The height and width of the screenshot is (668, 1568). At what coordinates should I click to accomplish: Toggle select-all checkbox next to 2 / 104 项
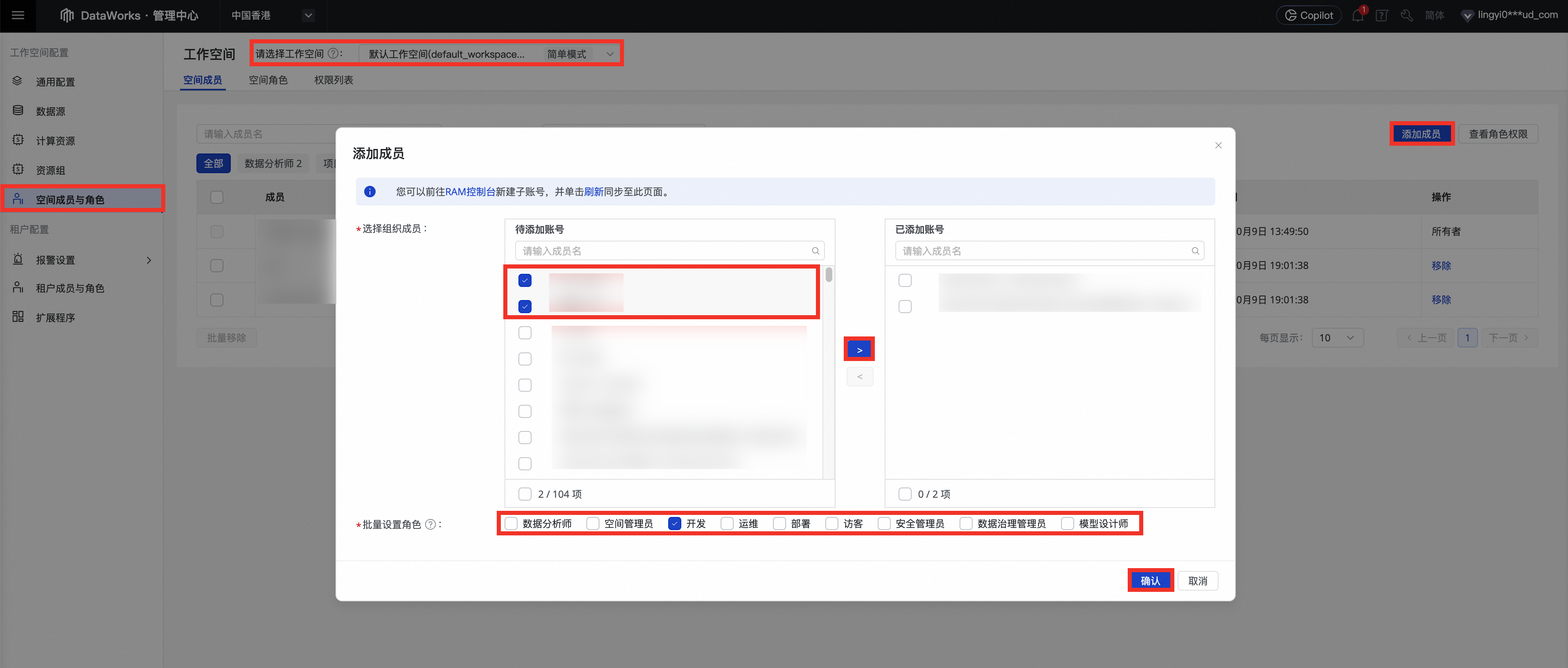coord(524,494)
